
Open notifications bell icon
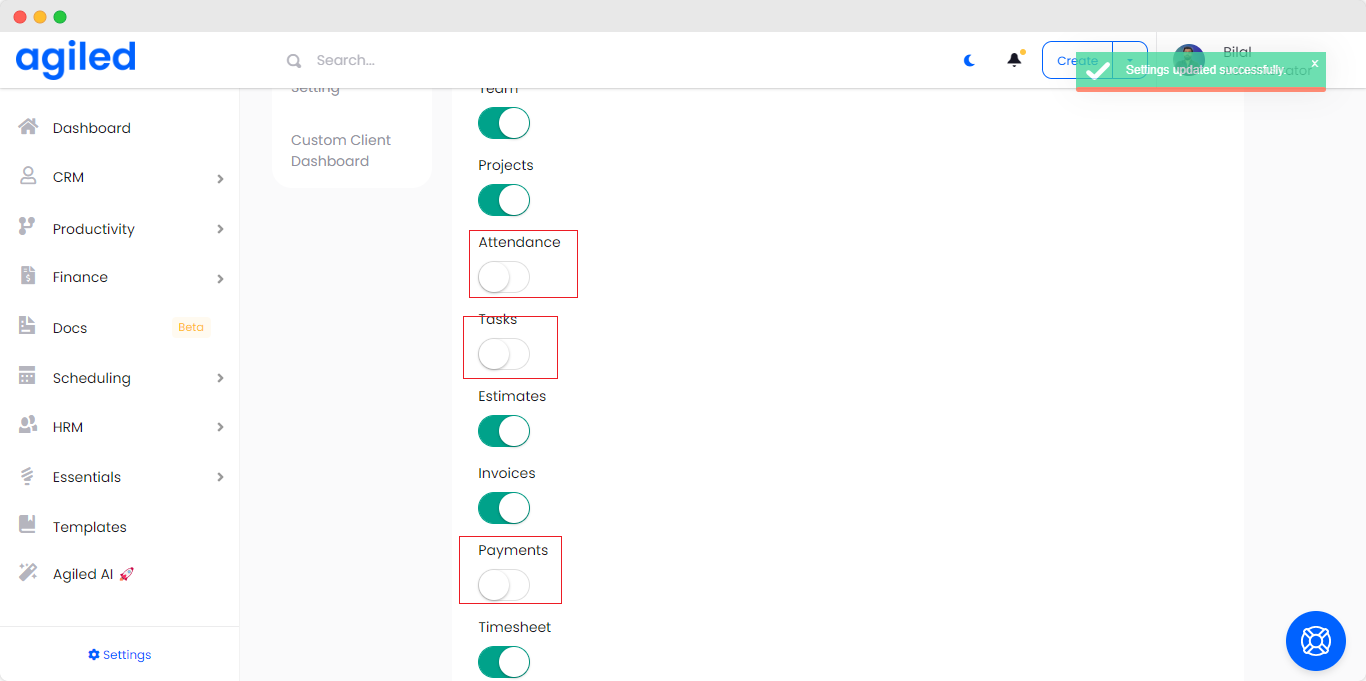point(1014,60)
